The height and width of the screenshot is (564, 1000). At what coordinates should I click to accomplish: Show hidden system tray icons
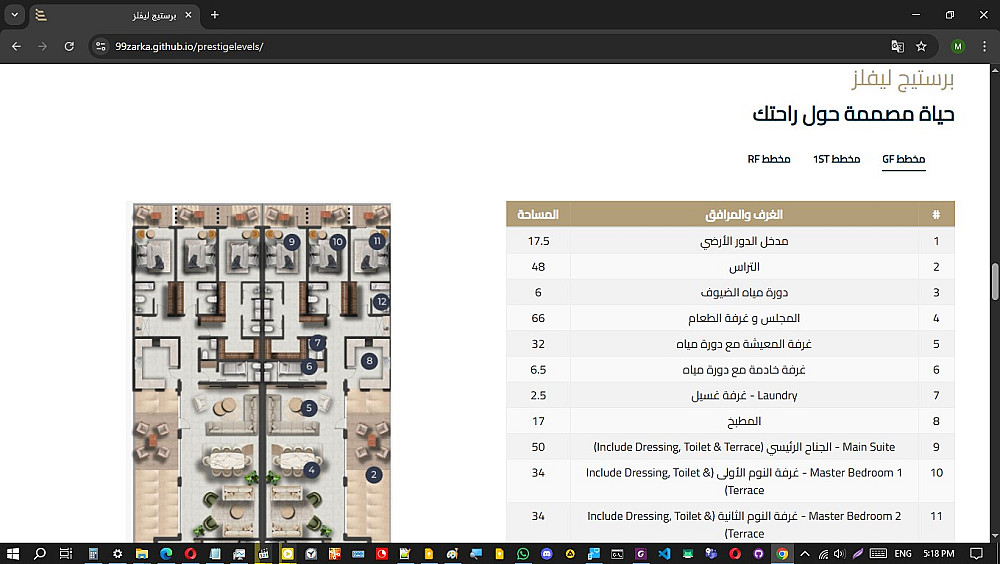click(805, 553)
